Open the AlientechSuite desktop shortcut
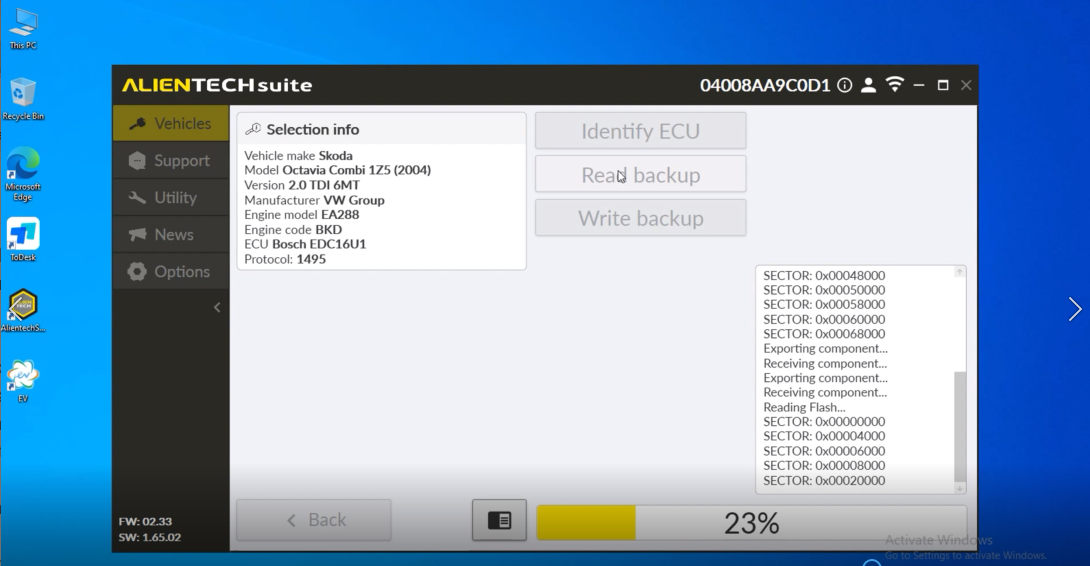Screen dimensions: 1090x566 (23, 308)
